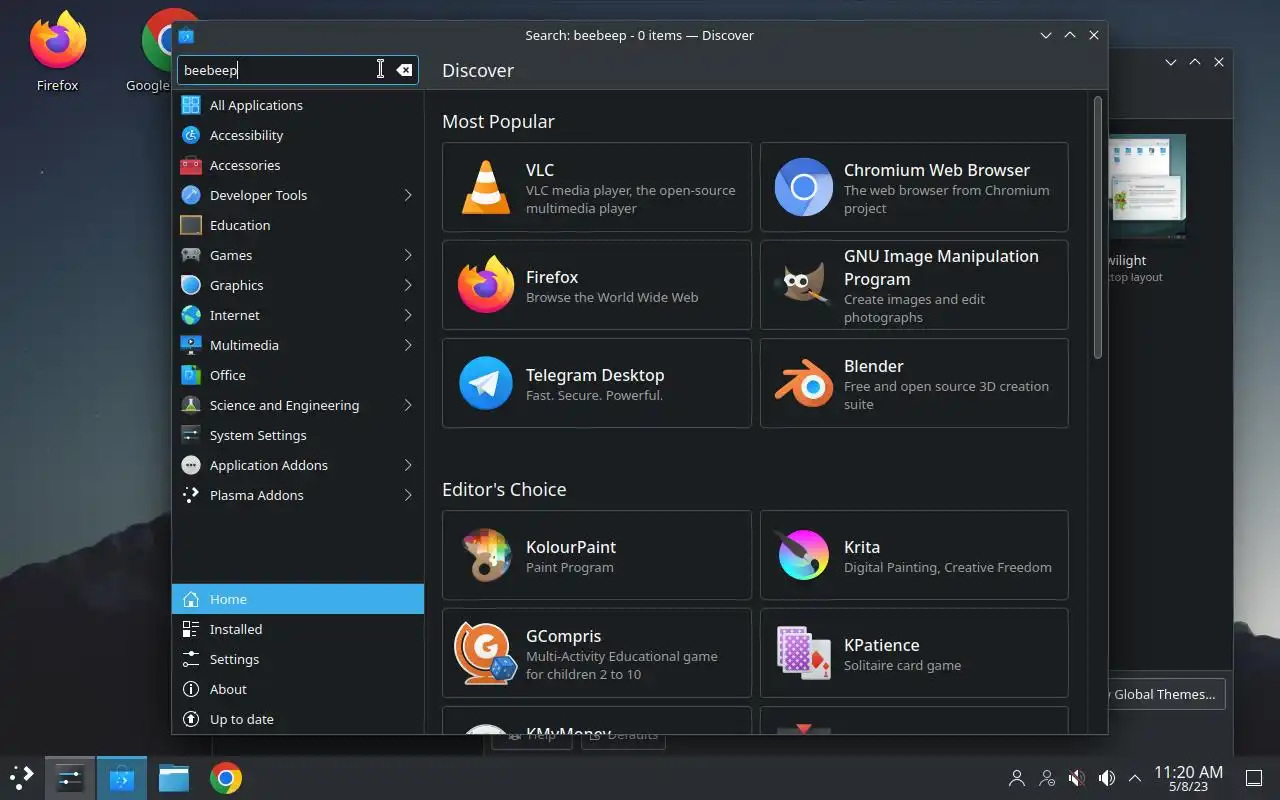Click the GCompris app icon
Viewport: 1280px width, 800px height.
pos(486,653)
